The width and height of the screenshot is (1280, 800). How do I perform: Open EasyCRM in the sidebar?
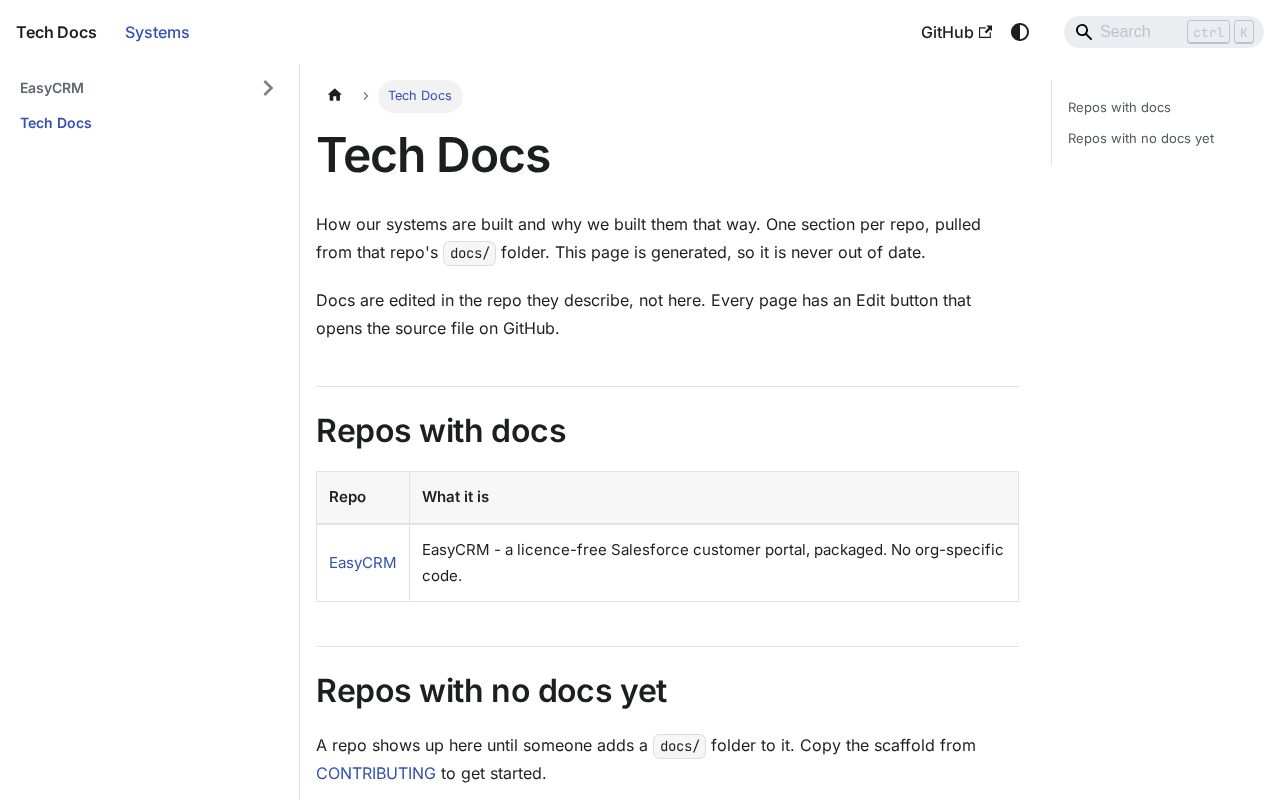(x=52, y=88)
